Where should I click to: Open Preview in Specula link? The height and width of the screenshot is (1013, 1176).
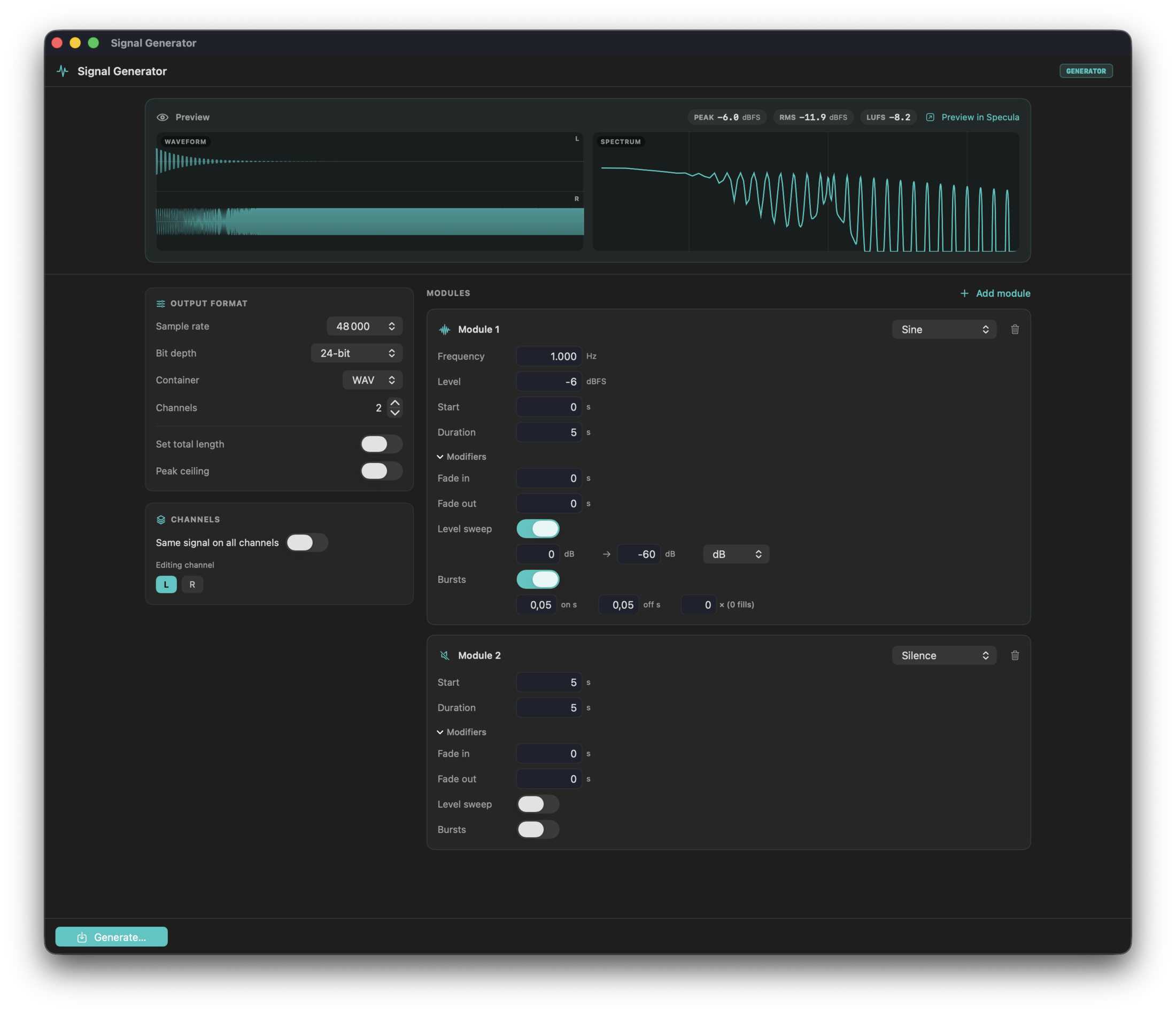[980, 118]
